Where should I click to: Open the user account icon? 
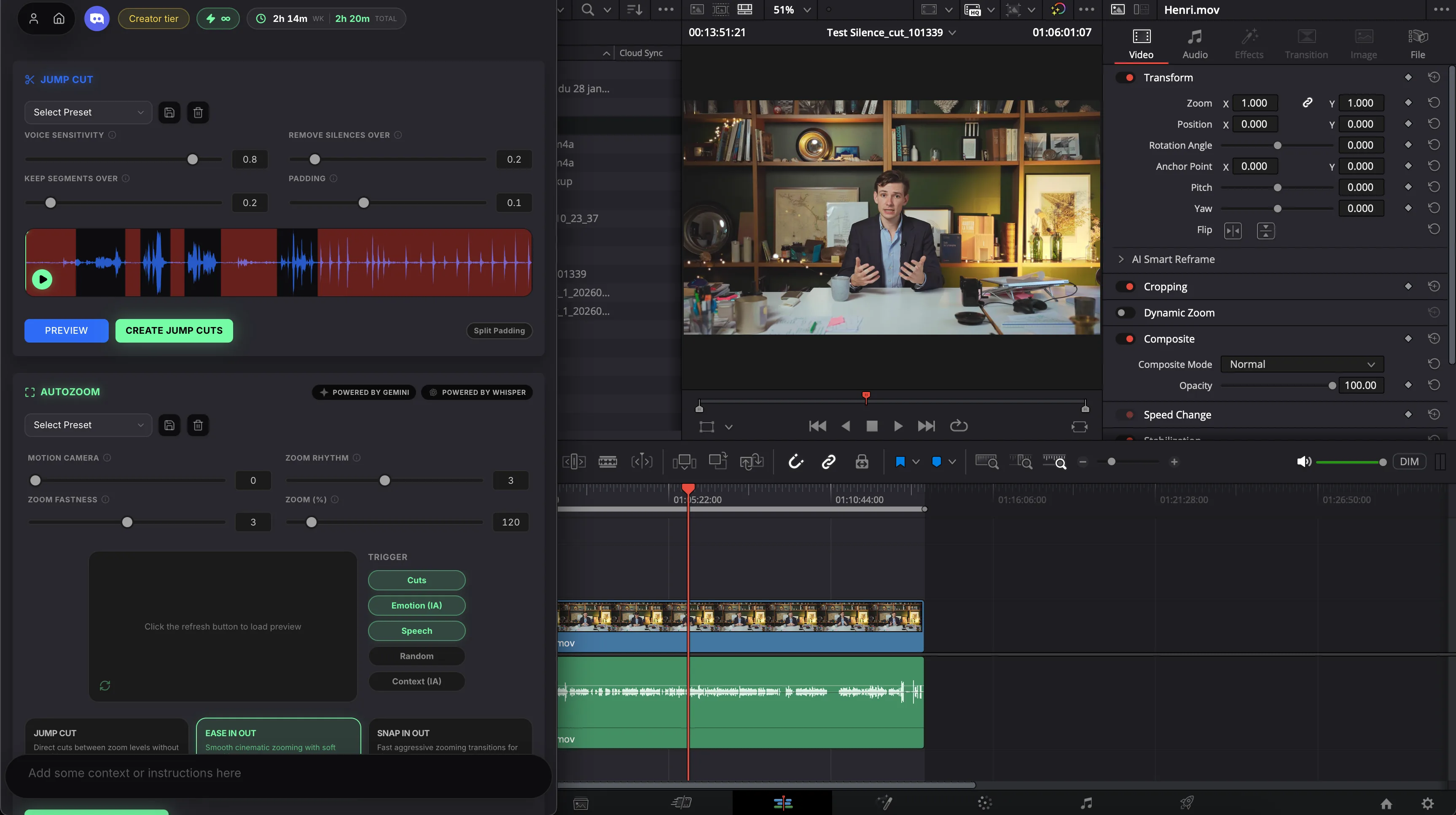click(33, 19)
